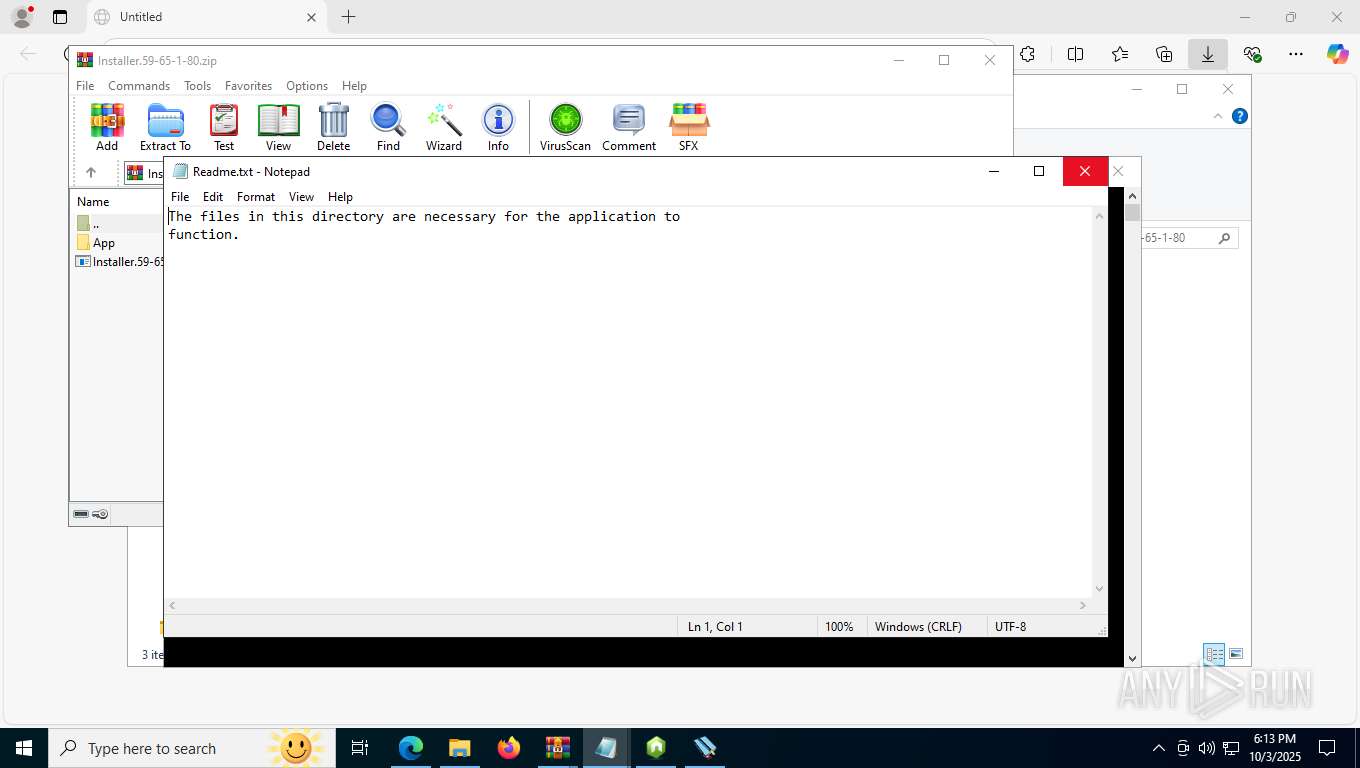Switch Explorer to large icons view
The height and width of the screenshot is (768, 1360).
click(x=1236, y=655)
